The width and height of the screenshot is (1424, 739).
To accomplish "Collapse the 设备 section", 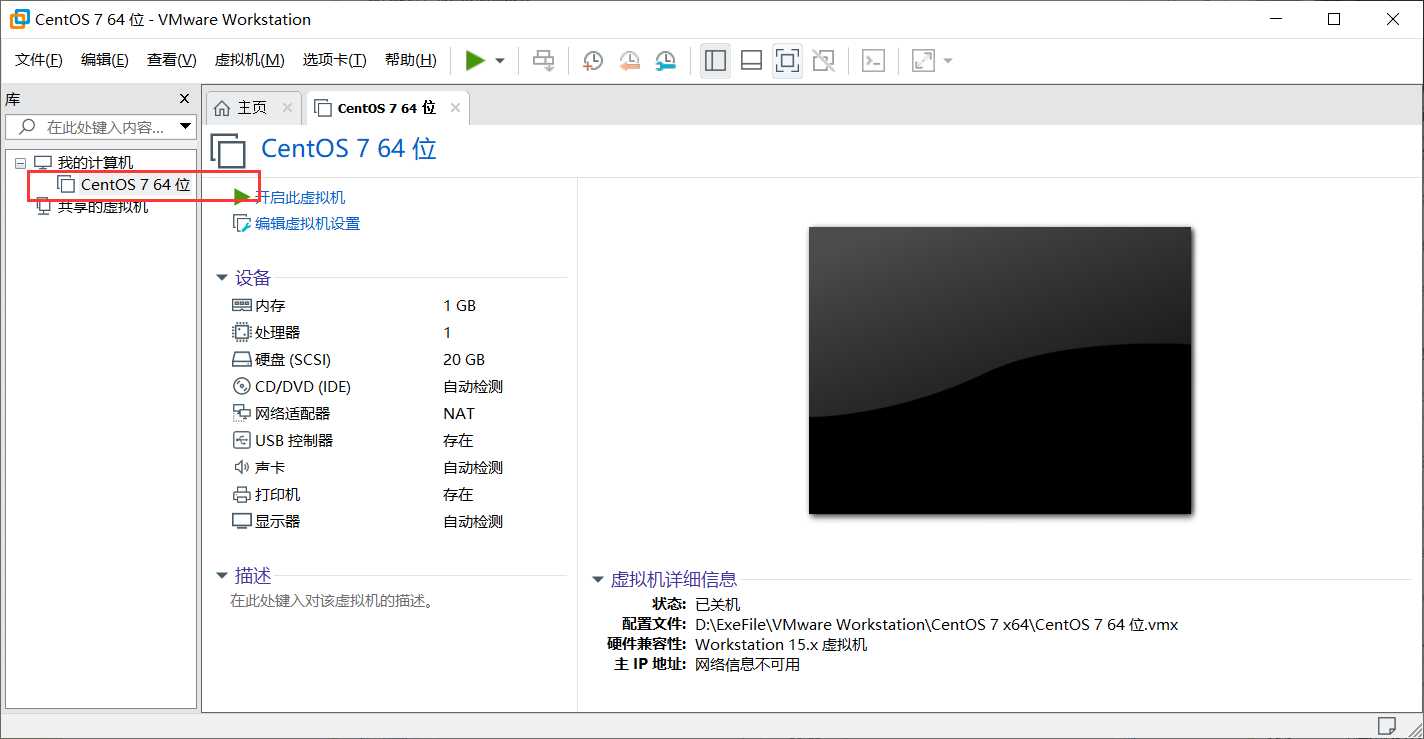I will tap(222, 278).
